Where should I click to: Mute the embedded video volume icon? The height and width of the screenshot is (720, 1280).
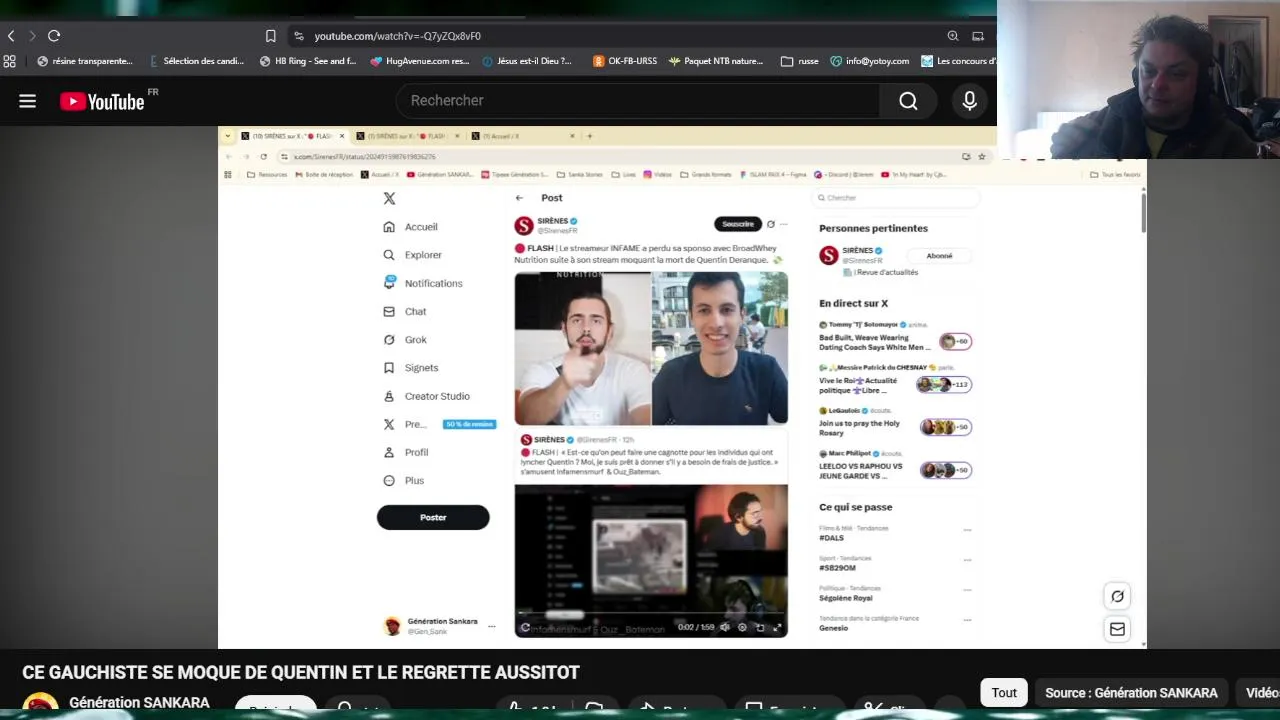725,627
